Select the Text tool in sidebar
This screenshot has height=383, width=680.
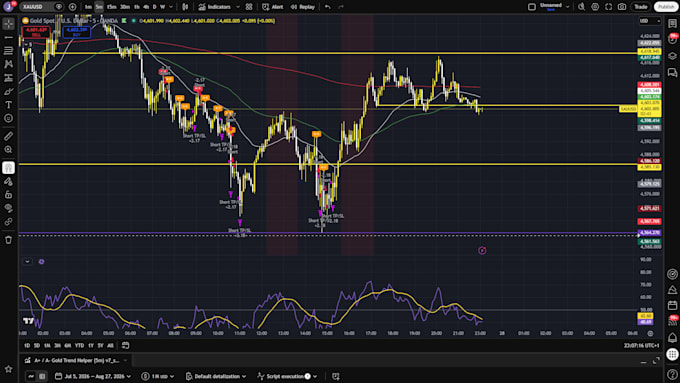(8, 105)
